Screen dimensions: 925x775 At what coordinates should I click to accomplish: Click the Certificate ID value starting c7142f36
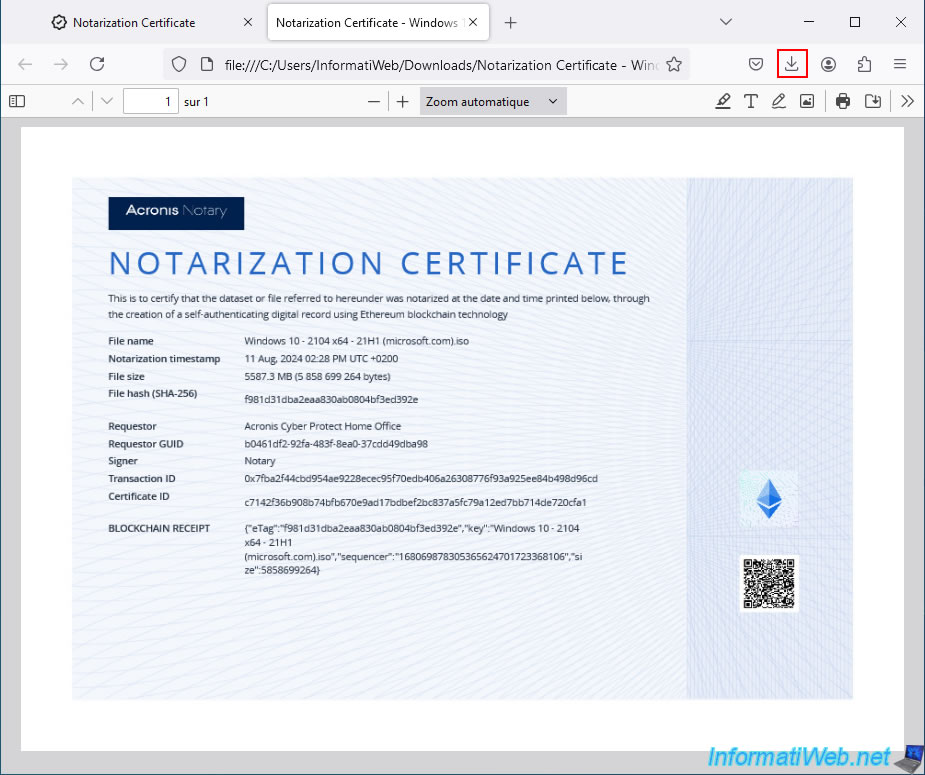pos(415,503)
